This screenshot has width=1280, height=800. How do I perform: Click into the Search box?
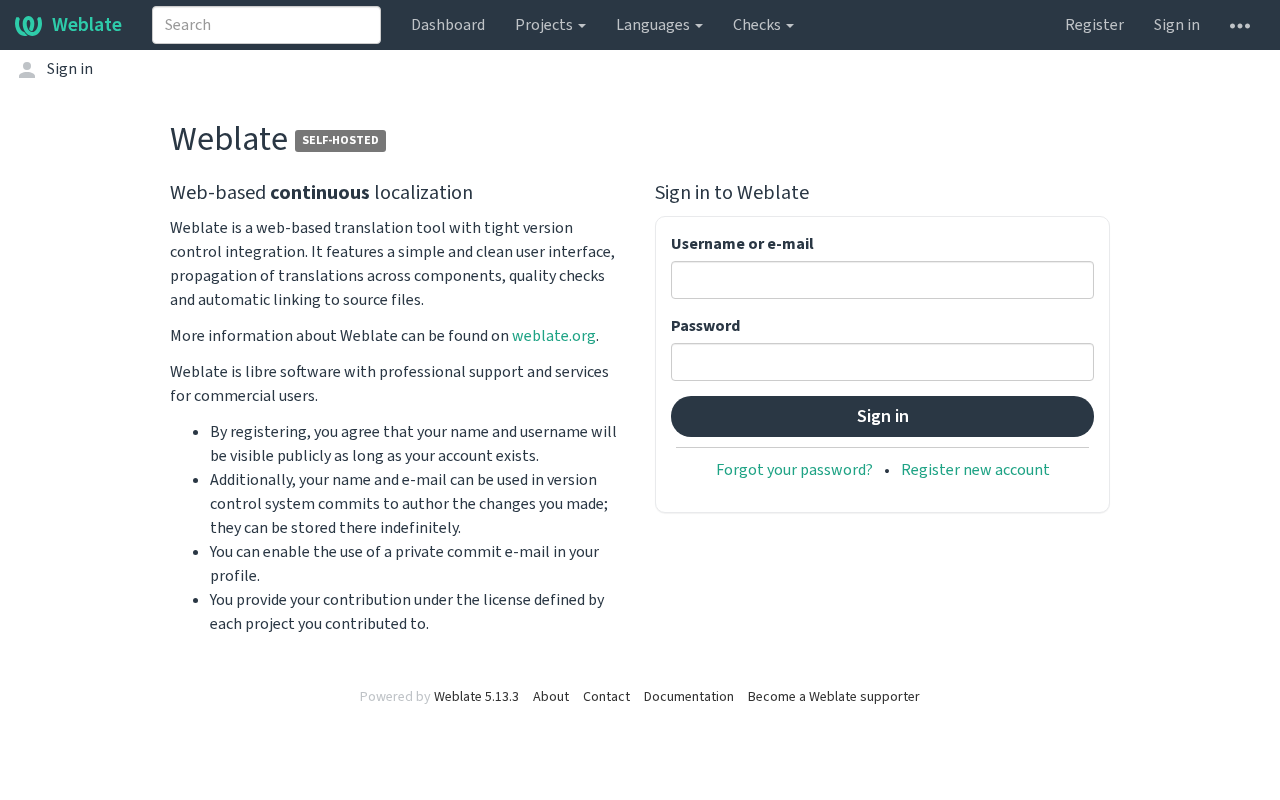[x=266, y=25]
